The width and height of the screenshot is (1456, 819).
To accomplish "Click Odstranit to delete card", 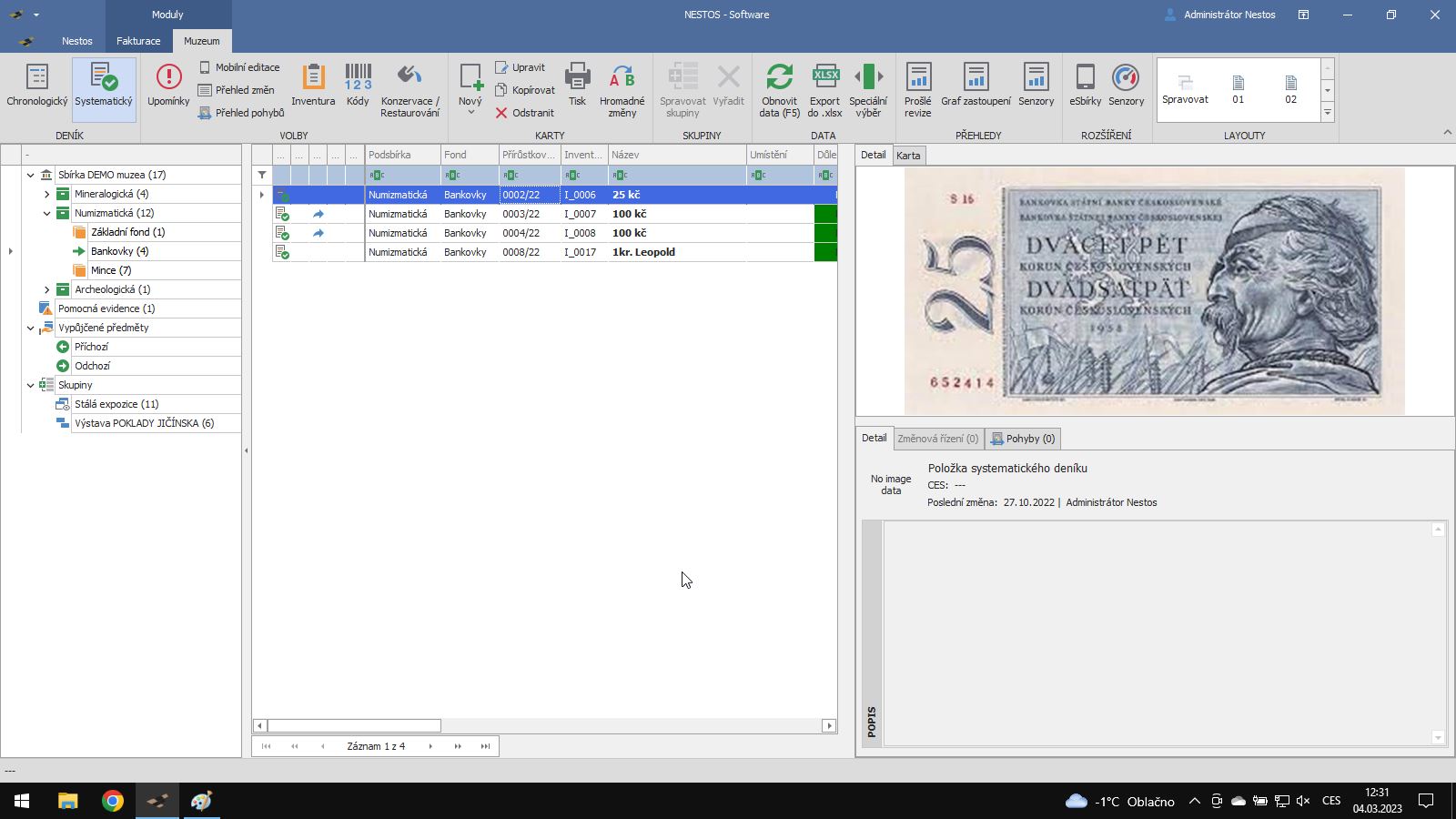I will point(524,113).
